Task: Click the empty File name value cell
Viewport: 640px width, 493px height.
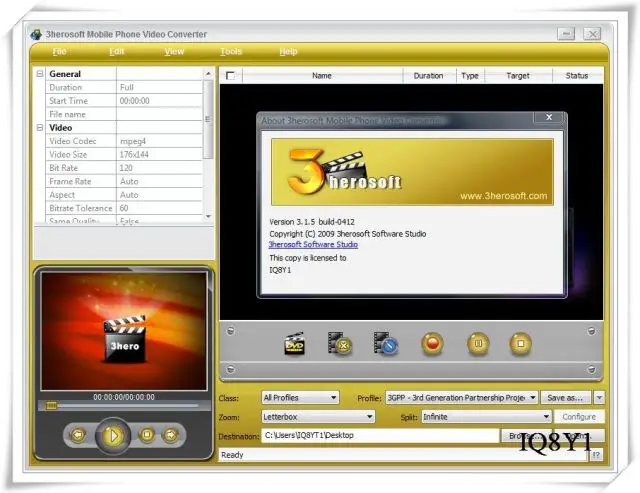Action: coord(160,114)
